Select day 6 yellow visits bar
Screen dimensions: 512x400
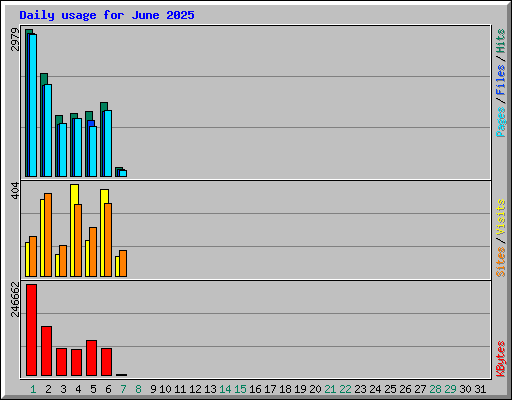103,233
